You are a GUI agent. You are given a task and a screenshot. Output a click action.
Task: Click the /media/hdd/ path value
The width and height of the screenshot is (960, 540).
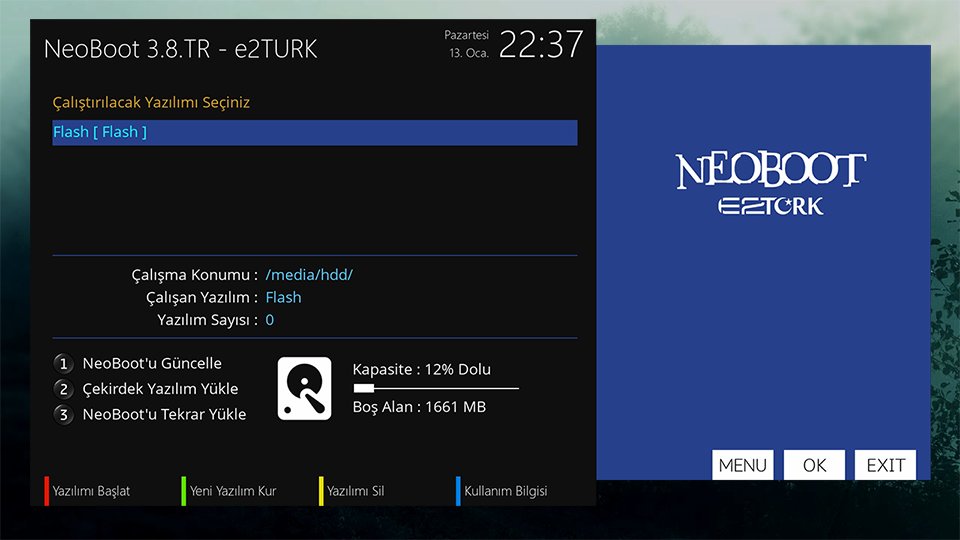309,275
